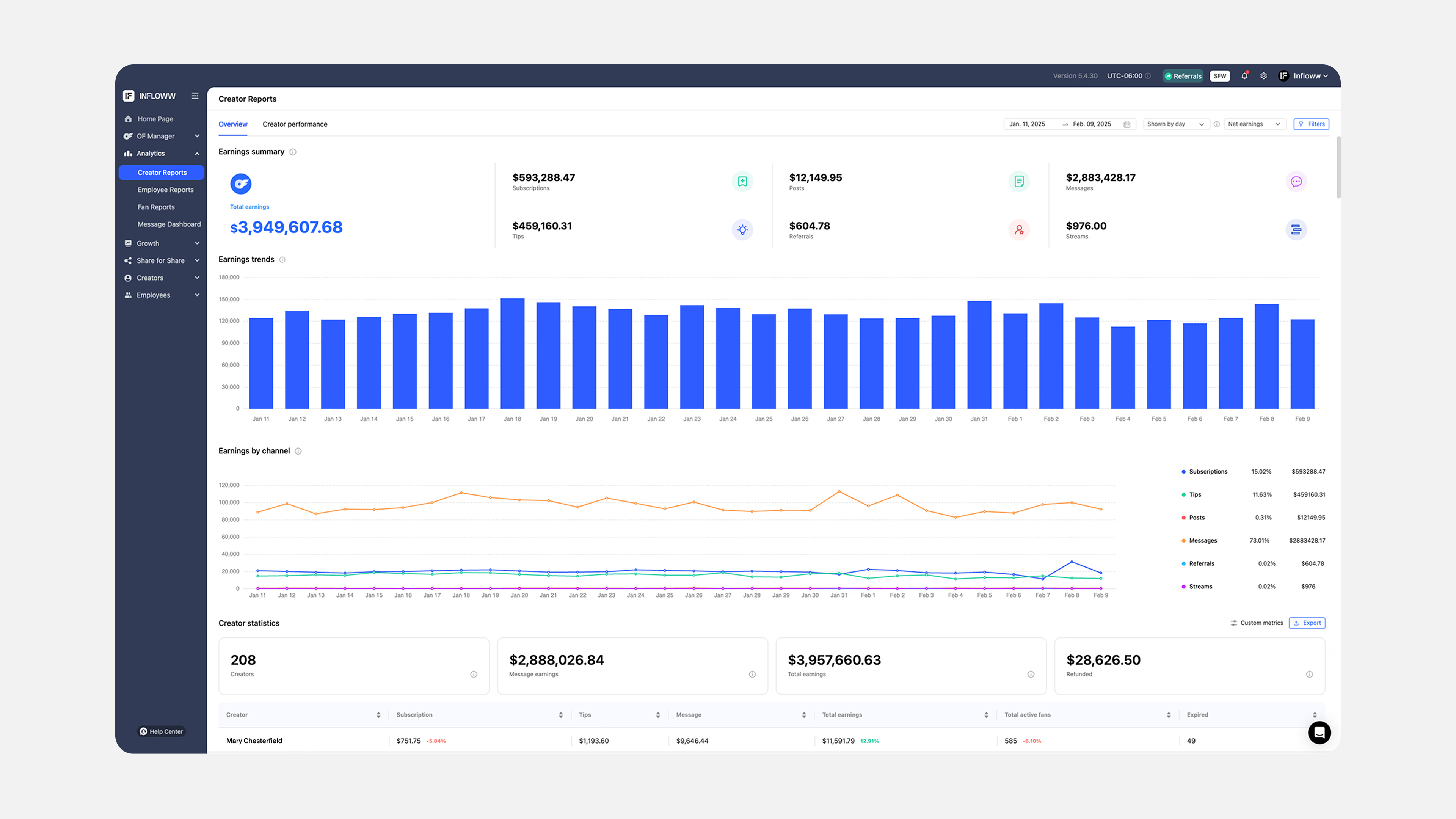1456x819 pixels.
Task: Click the Messages earnings chat icon
Action: pyautogui.click(x=1296, y=182)
